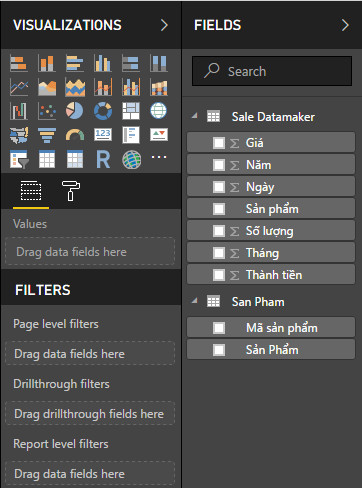Click the table icon beside San Pham
The image size is (362, 488).
point(213,301)
